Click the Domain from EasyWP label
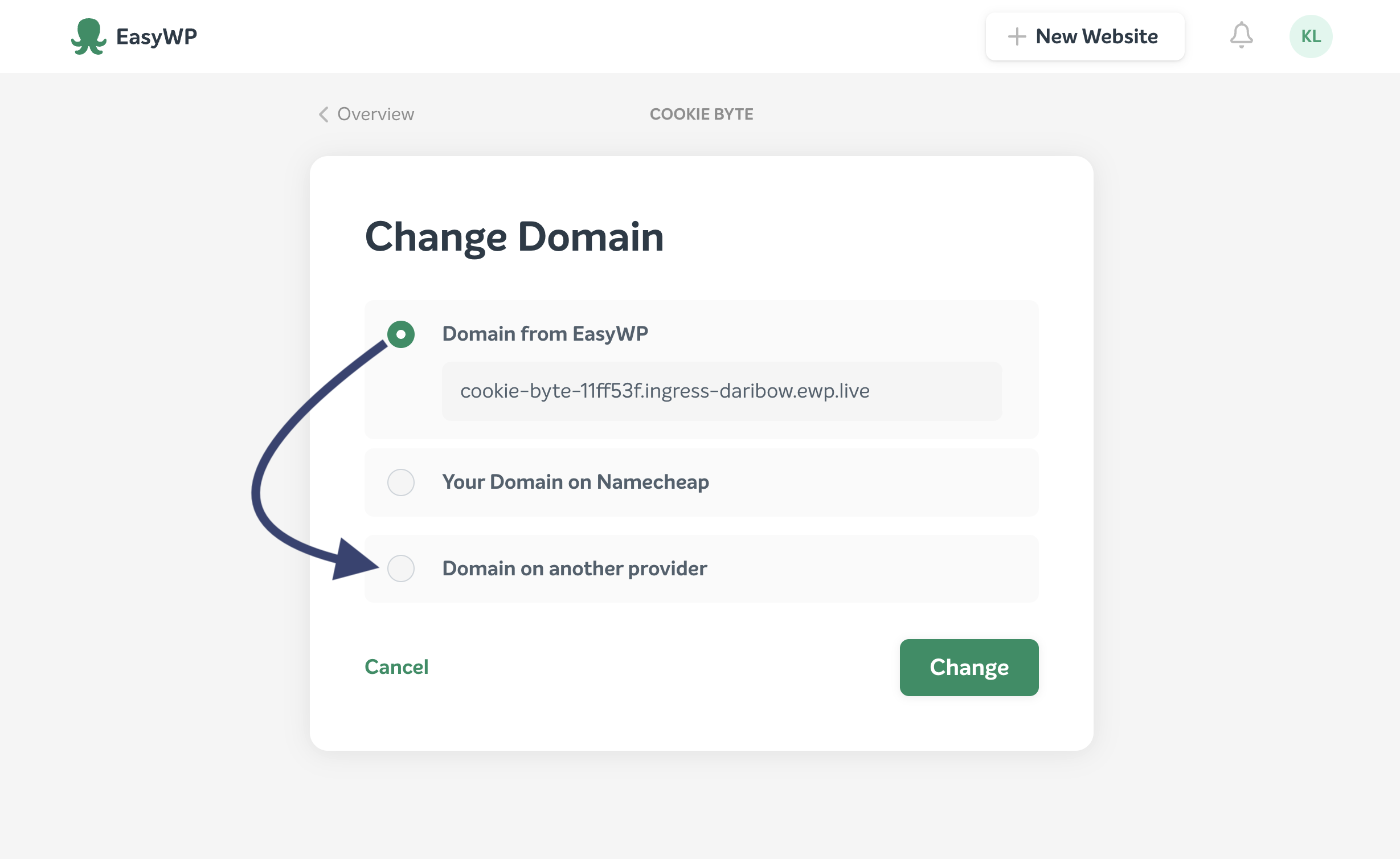 (x=545, y=334)
